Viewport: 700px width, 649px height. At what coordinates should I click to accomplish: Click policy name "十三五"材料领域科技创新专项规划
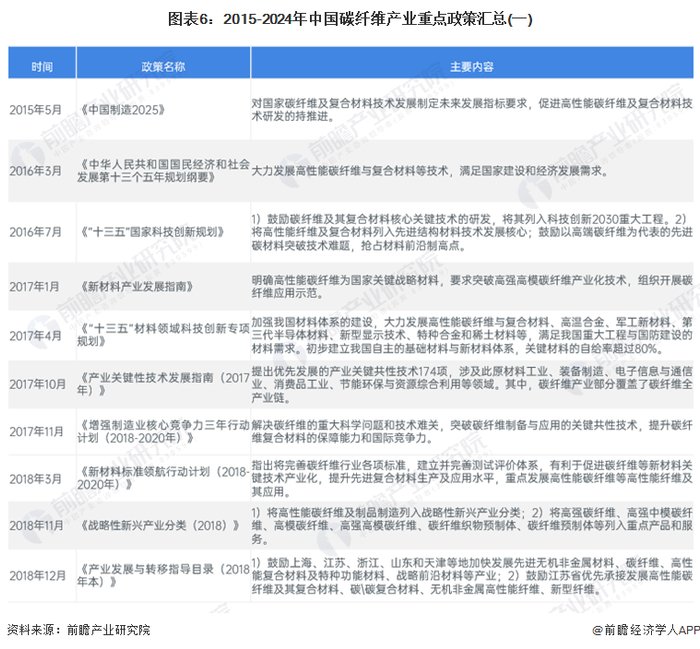tap(163, 335)
